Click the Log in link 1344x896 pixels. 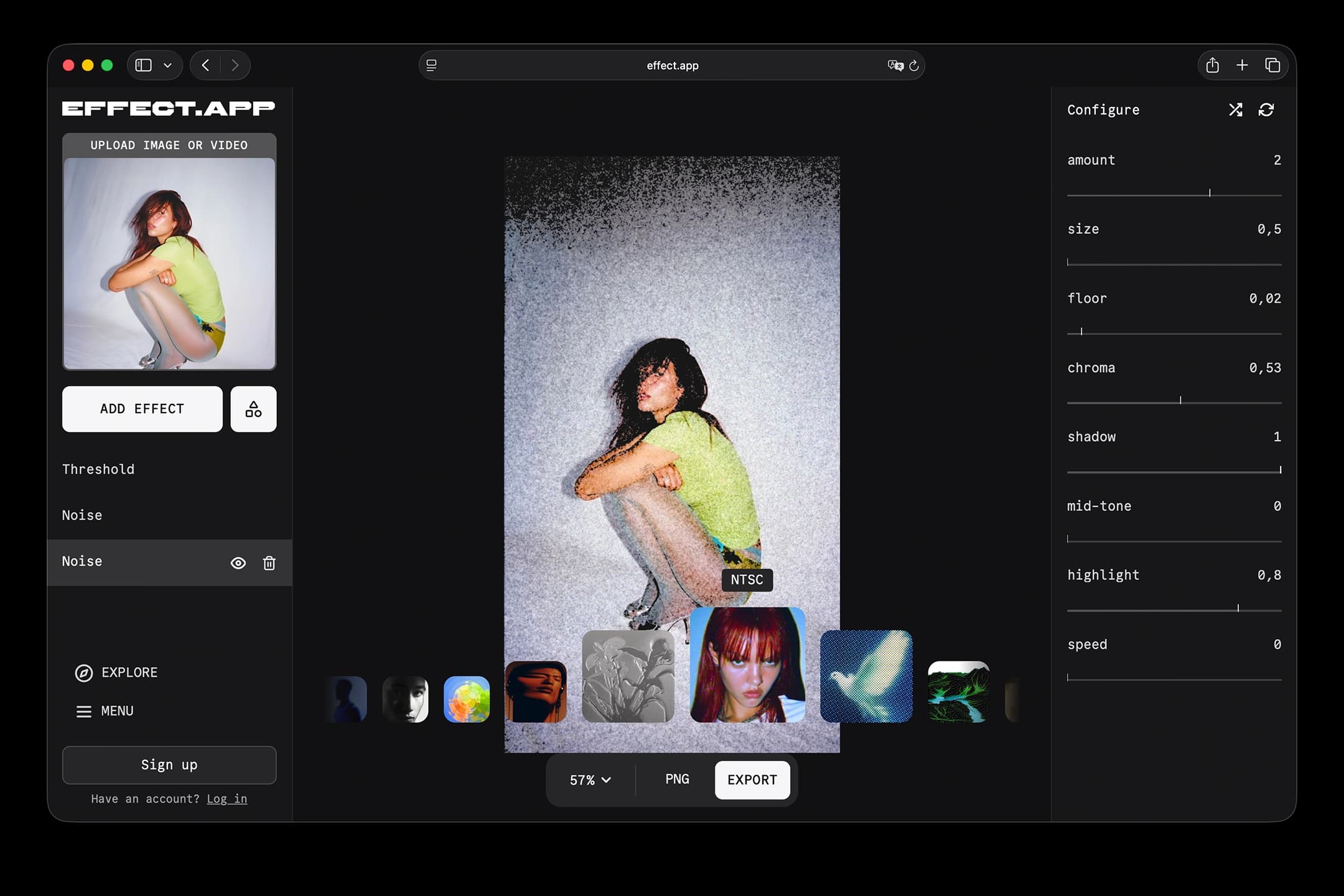click(226, 799)
